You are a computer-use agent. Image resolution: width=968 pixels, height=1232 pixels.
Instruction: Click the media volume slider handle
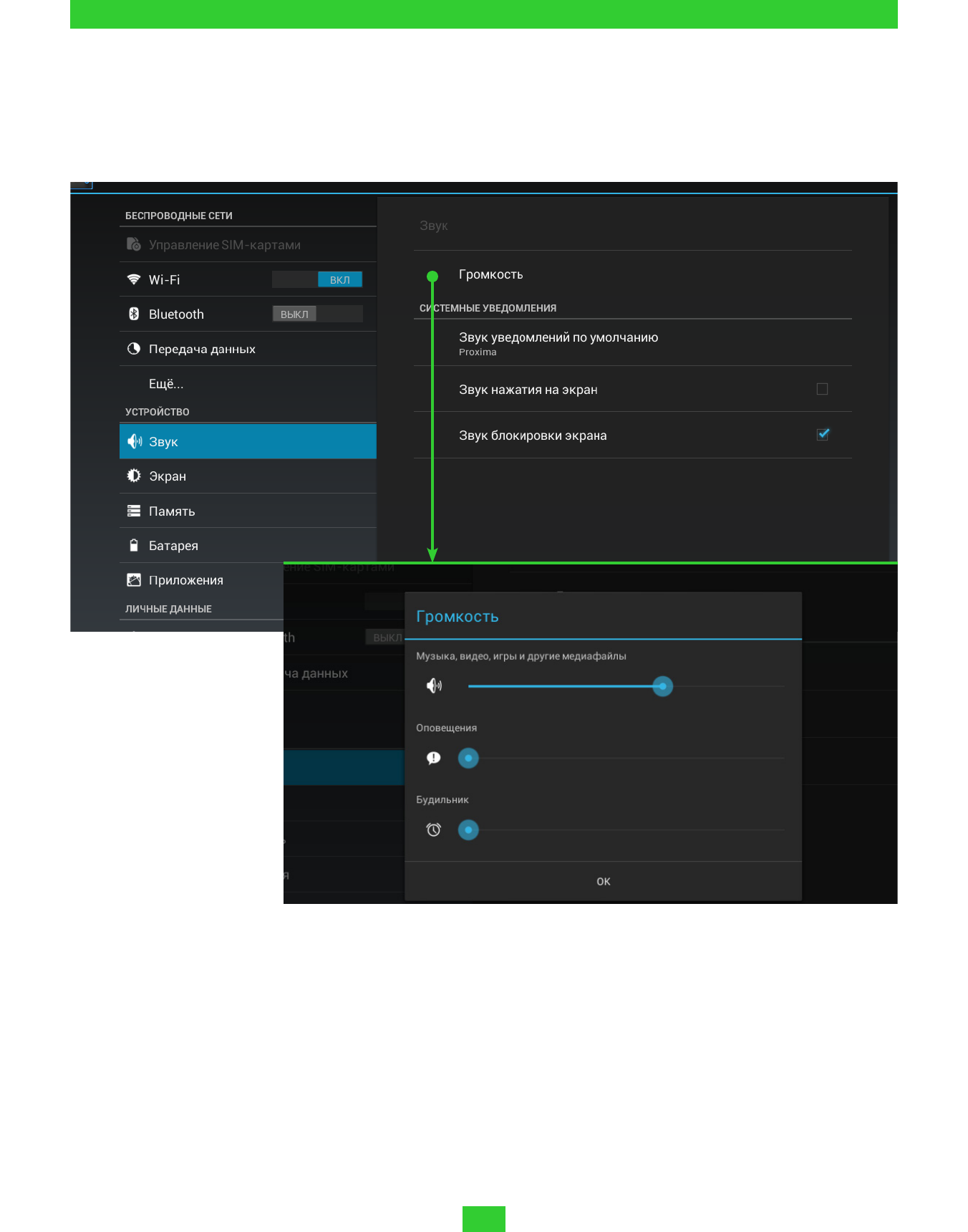(x=663, y=686)
